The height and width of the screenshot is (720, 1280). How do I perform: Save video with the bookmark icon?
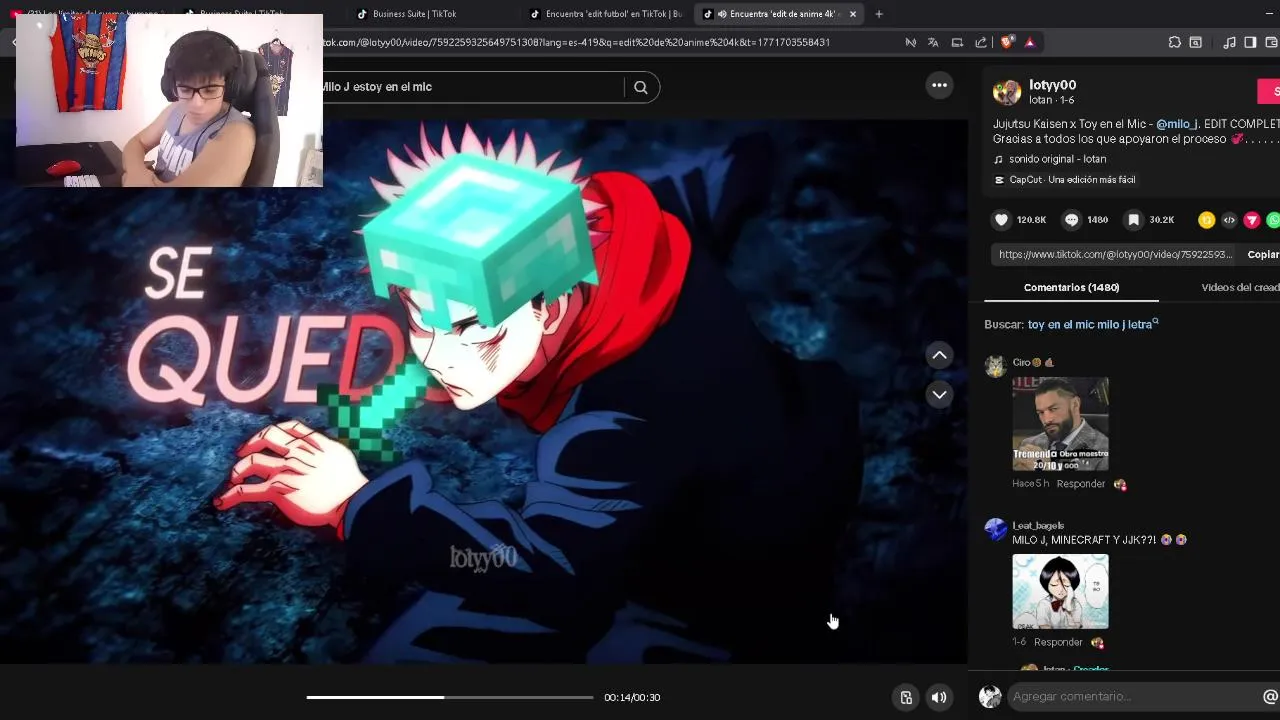click(x=1134, y=220)
